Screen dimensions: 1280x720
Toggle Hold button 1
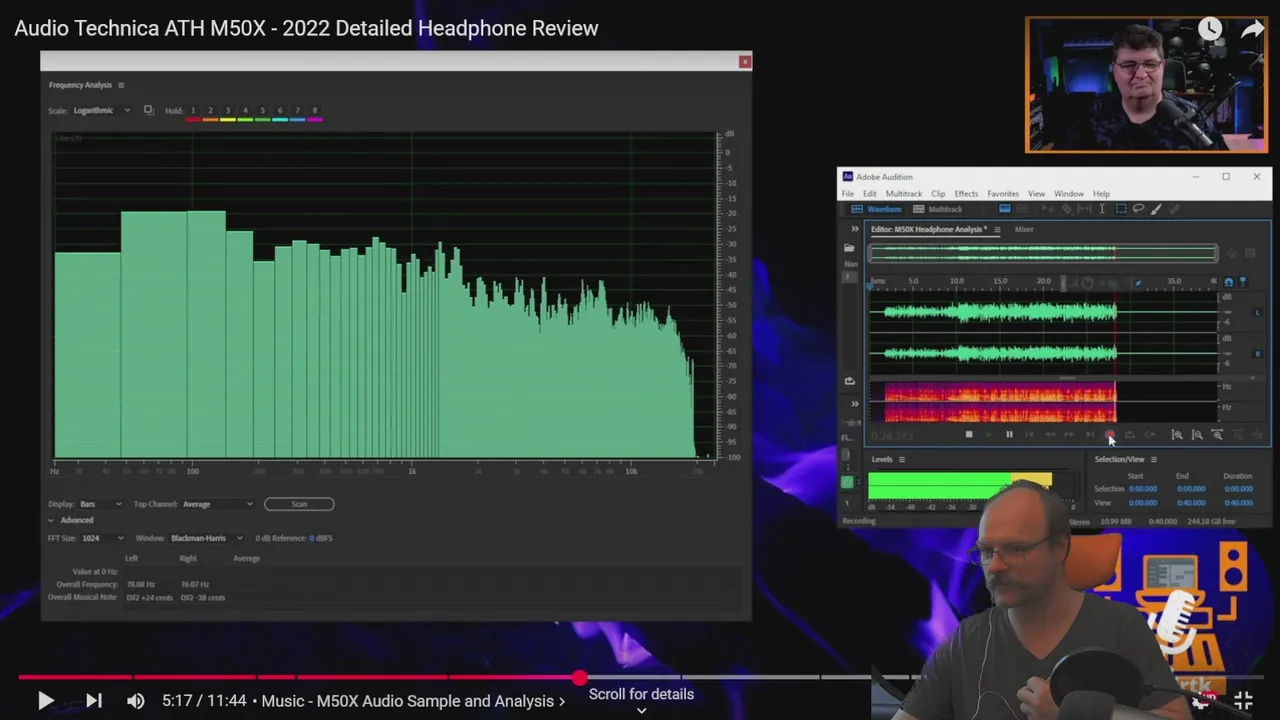193,110
